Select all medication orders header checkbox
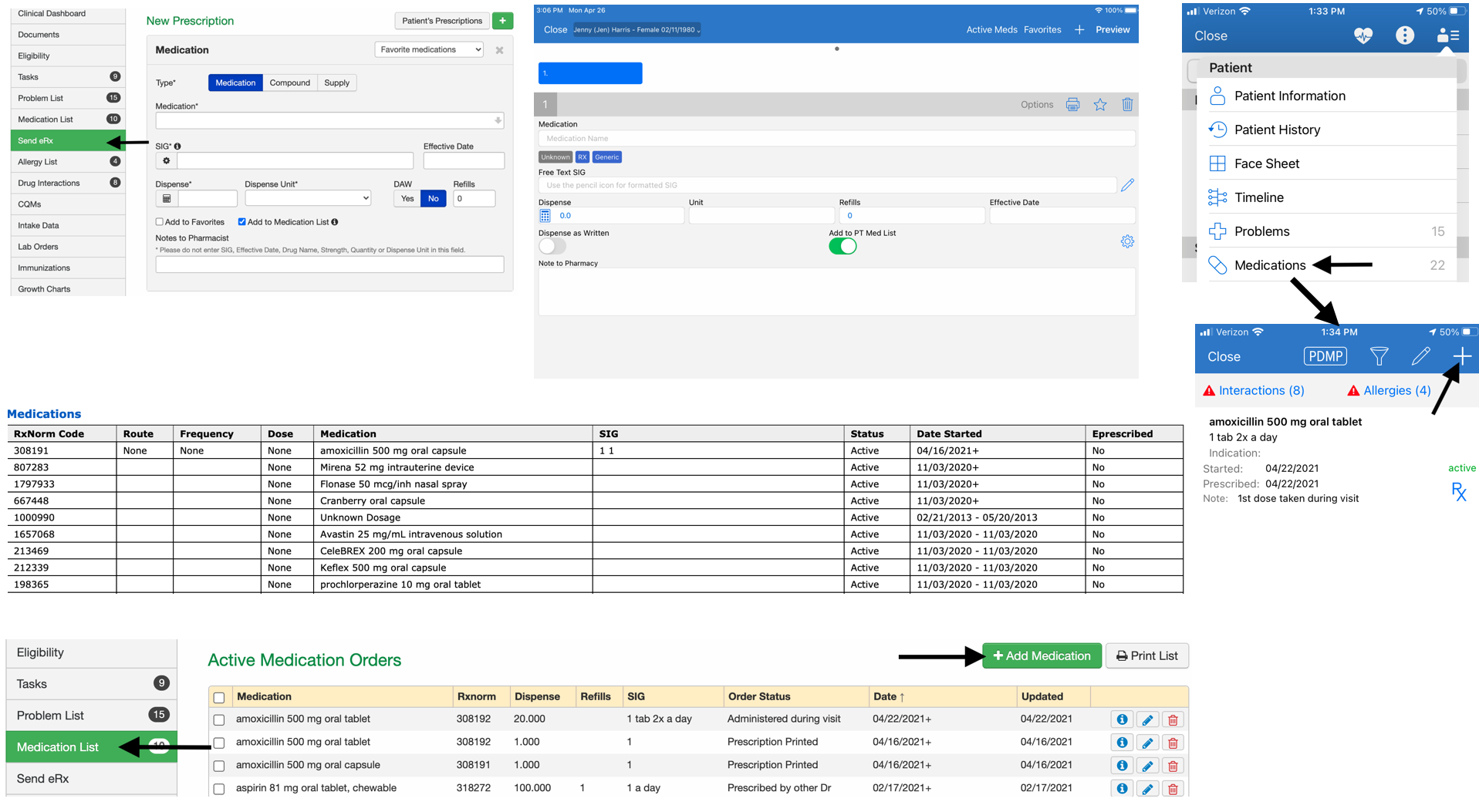The image size is (1479, 812). (219, 698)
